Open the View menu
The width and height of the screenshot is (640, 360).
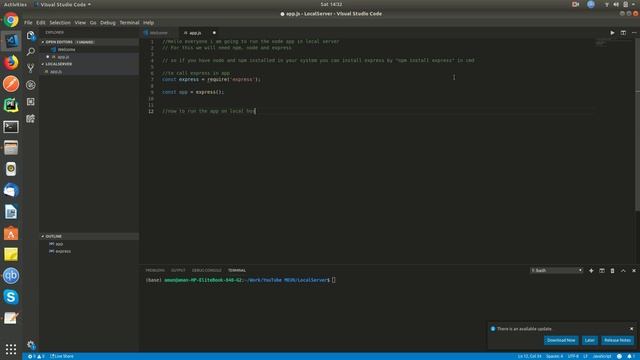[x=80, y=23]
